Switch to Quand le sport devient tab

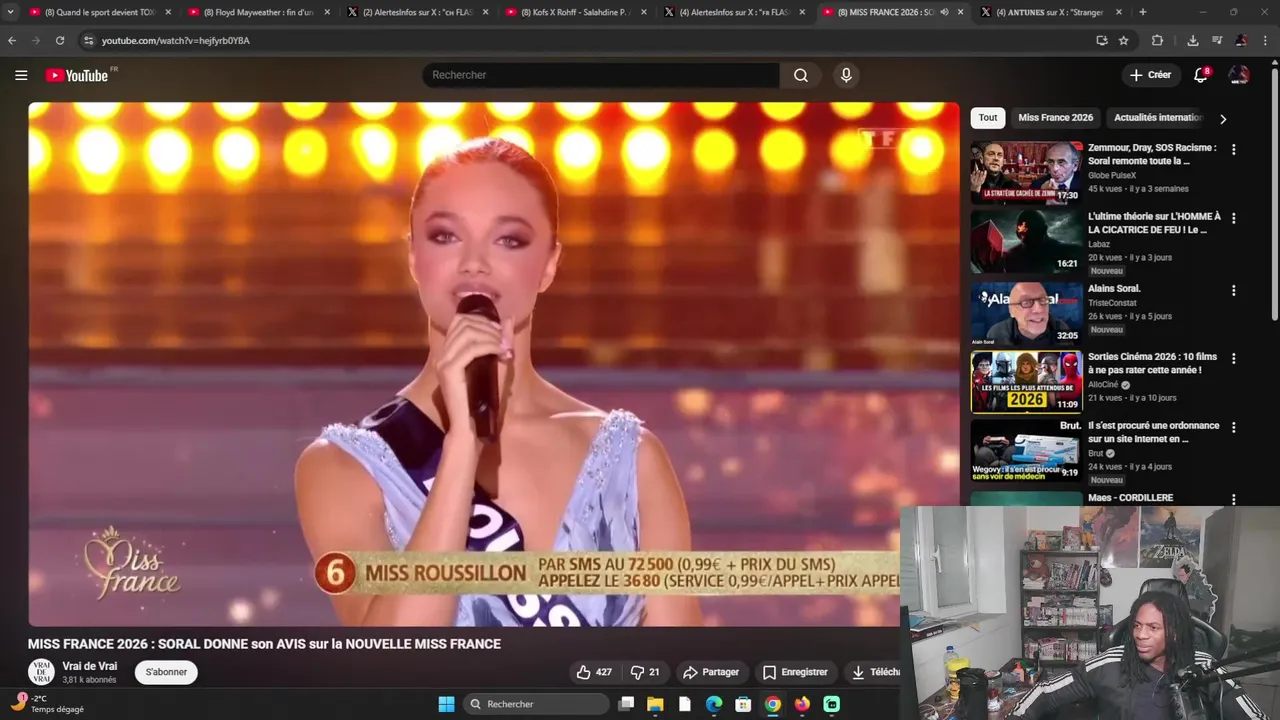click(x=98, y=12)
